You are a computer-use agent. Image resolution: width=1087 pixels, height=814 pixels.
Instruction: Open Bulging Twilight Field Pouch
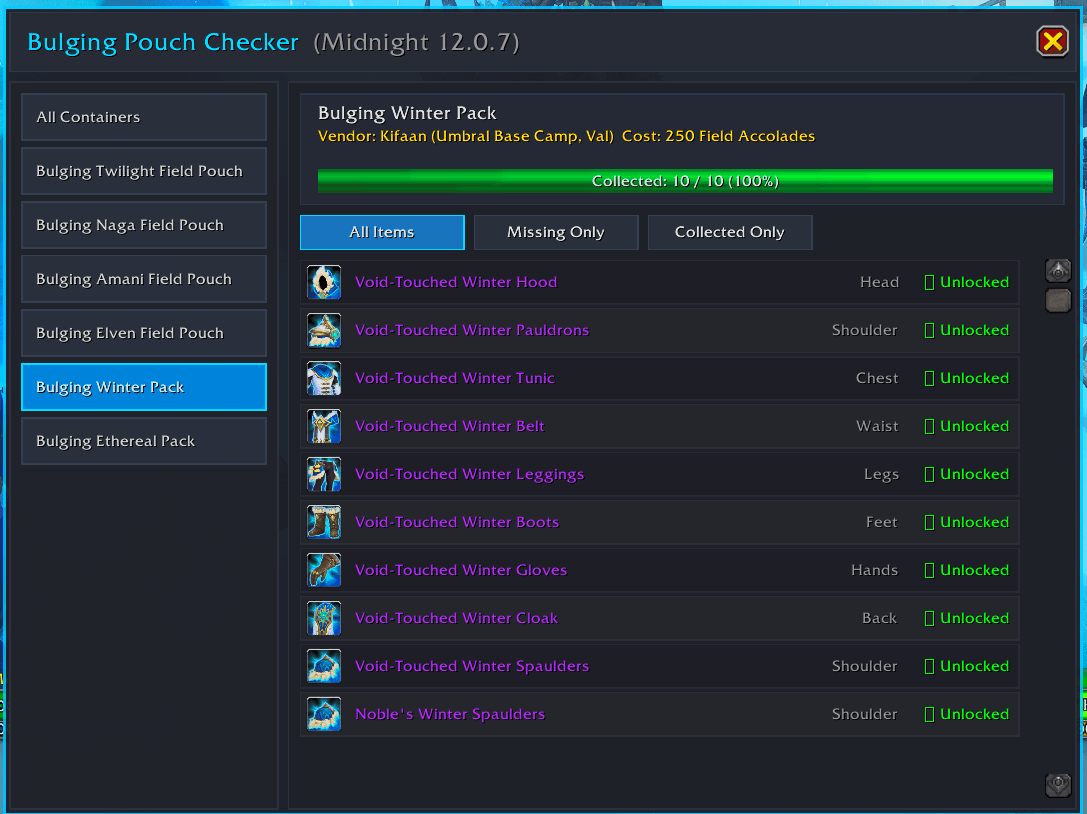point(144,171)
